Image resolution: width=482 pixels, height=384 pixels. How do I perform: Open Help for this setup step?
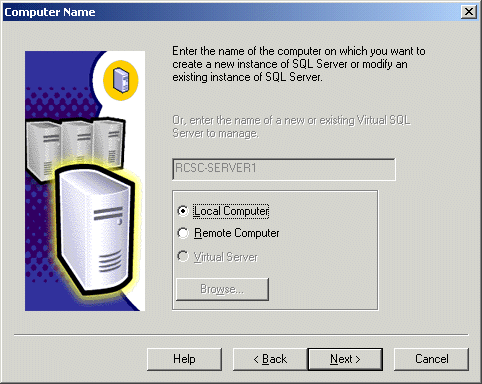184,359
